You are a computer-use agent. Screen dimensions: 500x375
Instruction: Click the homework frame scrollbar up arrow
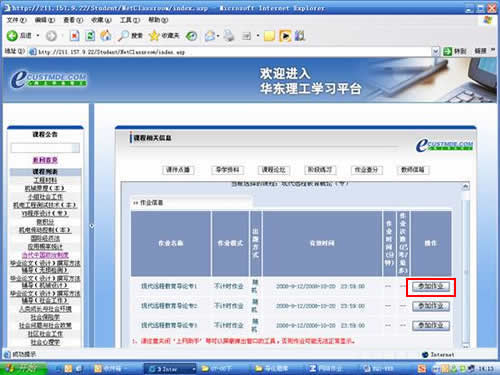466,186
